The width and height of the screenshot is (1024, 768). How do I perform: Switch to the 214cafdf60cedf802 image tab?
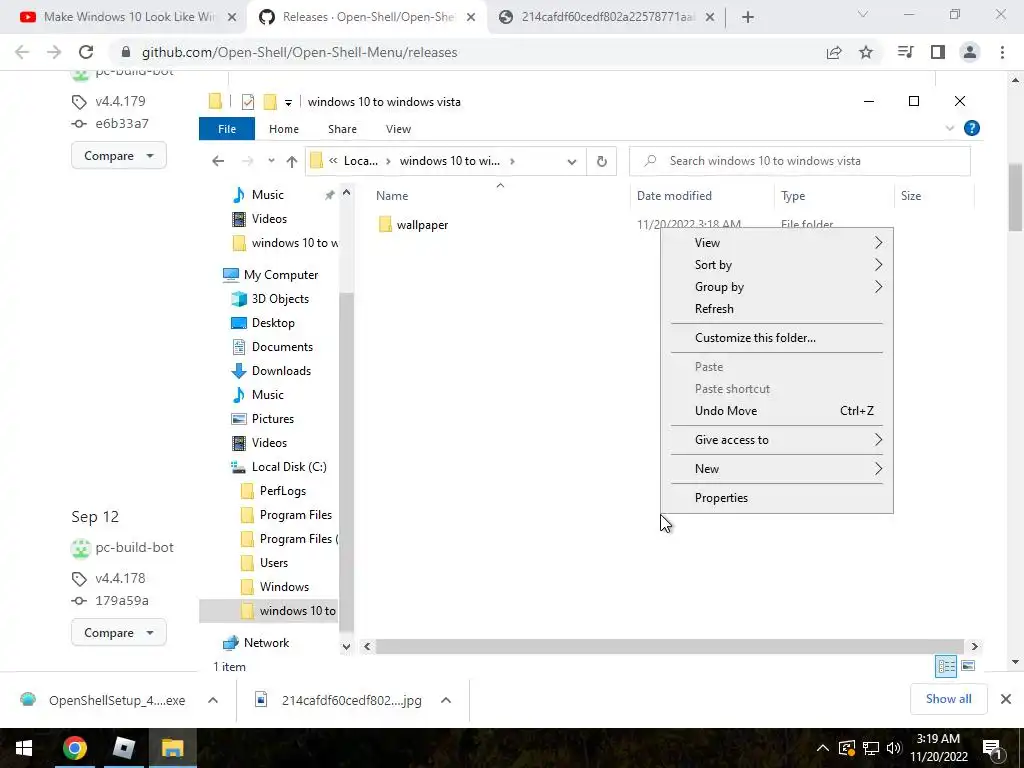tap(607, 18)
